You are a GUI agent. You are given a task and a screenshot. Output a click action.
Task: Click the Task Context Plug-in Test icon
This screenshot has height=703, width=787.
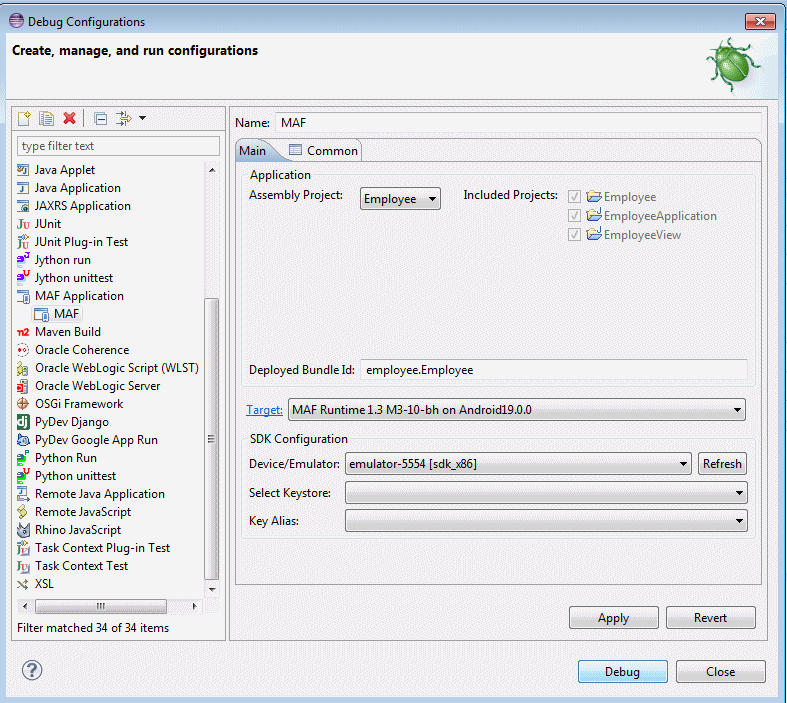[23, 548]
